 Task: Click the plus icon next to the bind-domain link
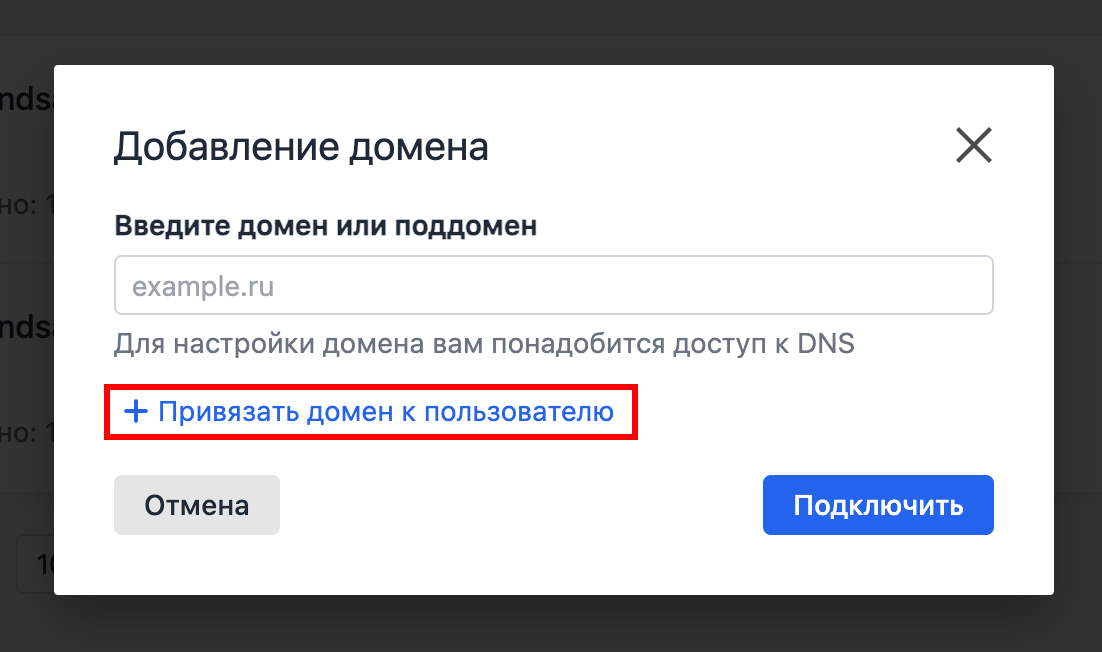pos(136,411)
